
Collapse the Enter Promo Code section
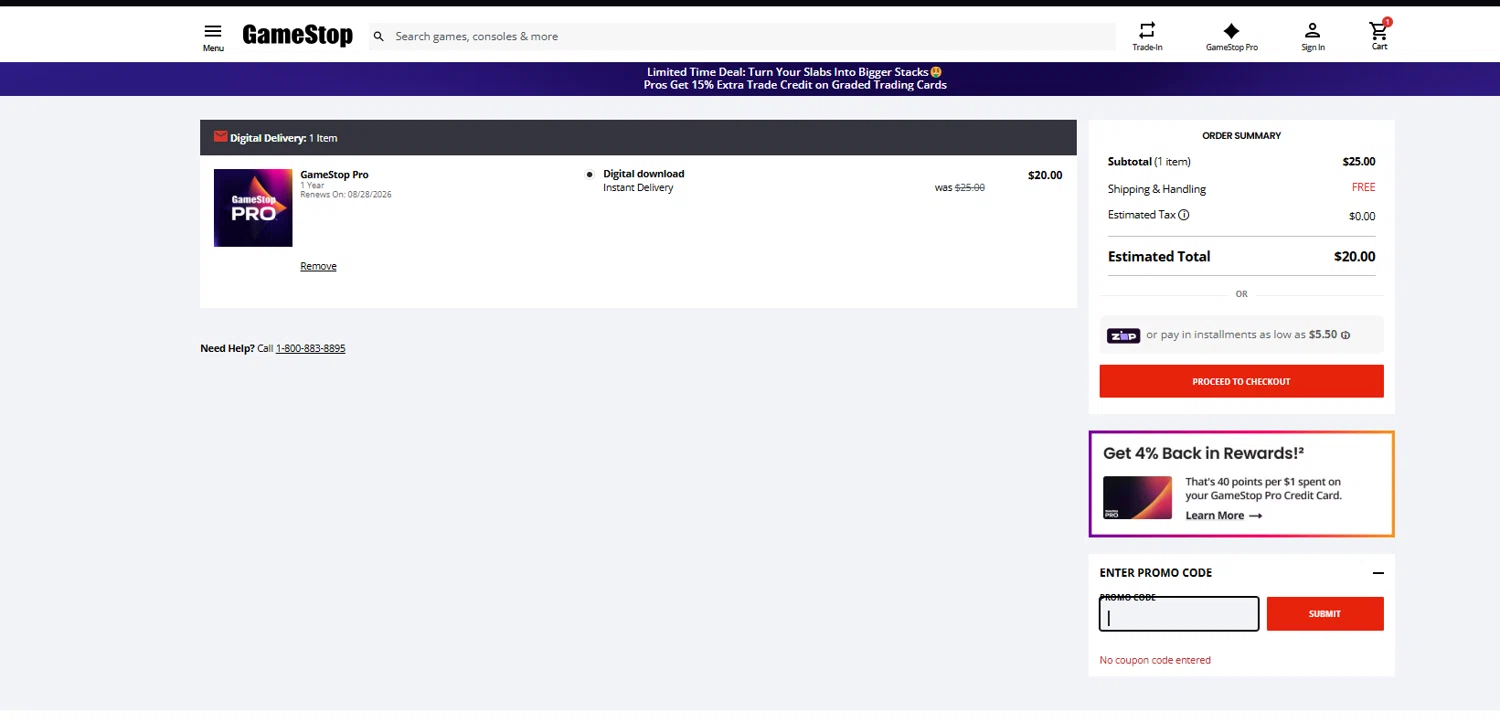coord(1378,573)
